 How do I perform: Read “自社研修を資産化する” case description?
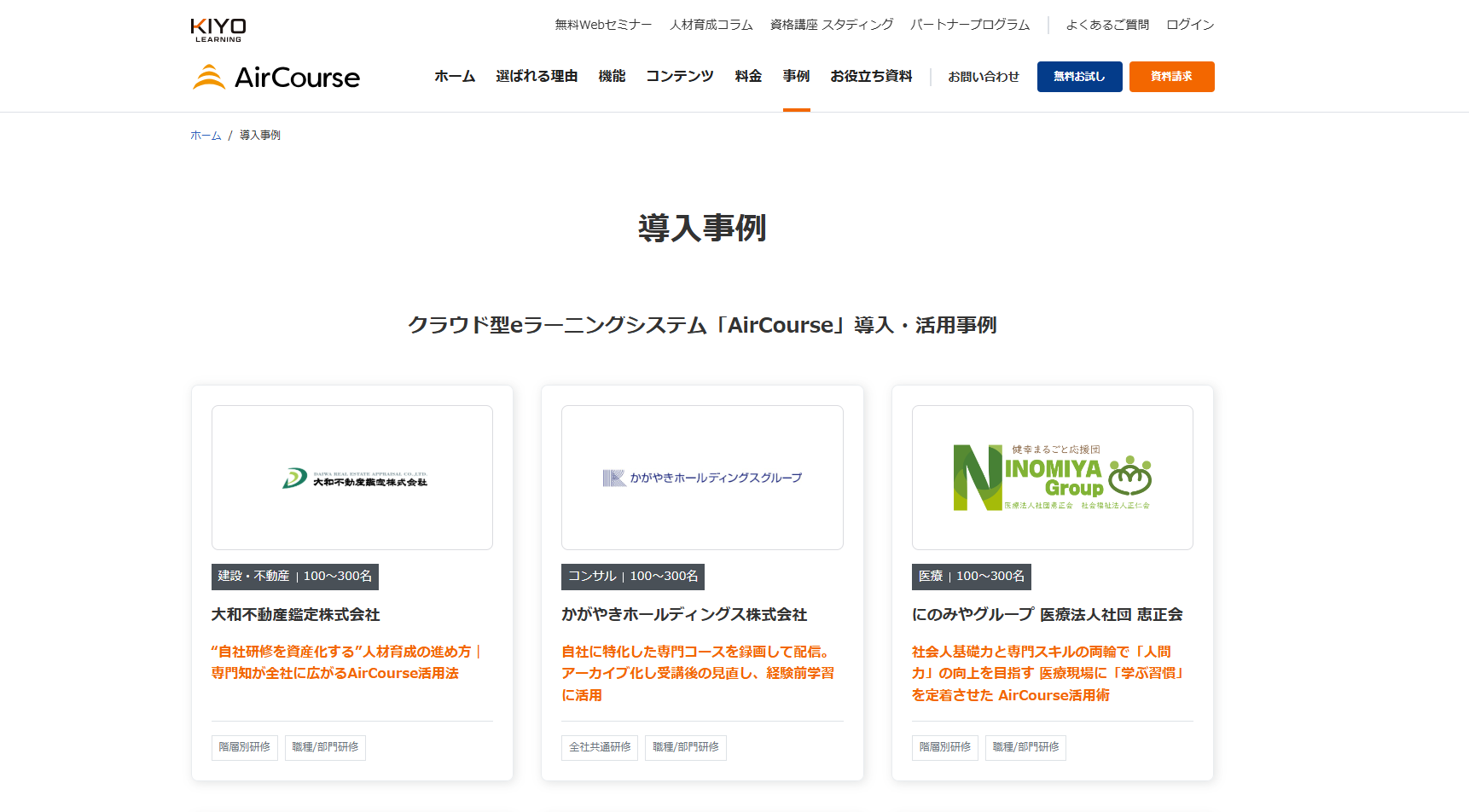348,663
